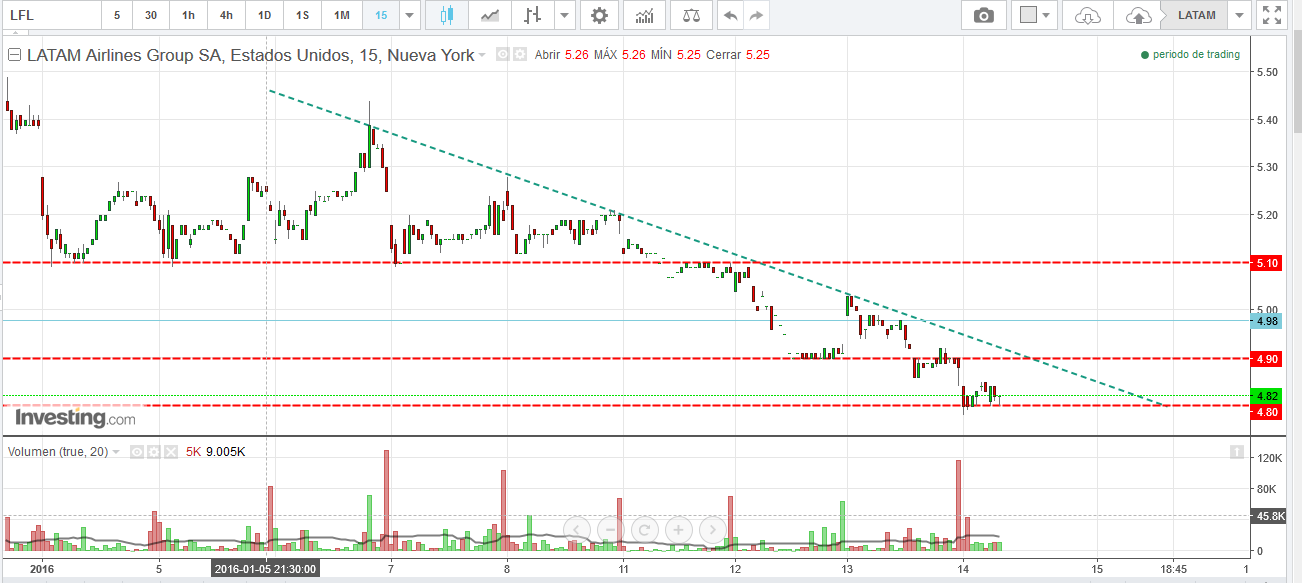Undo the last chart action

pyautogui.click(x=730, y=15)
